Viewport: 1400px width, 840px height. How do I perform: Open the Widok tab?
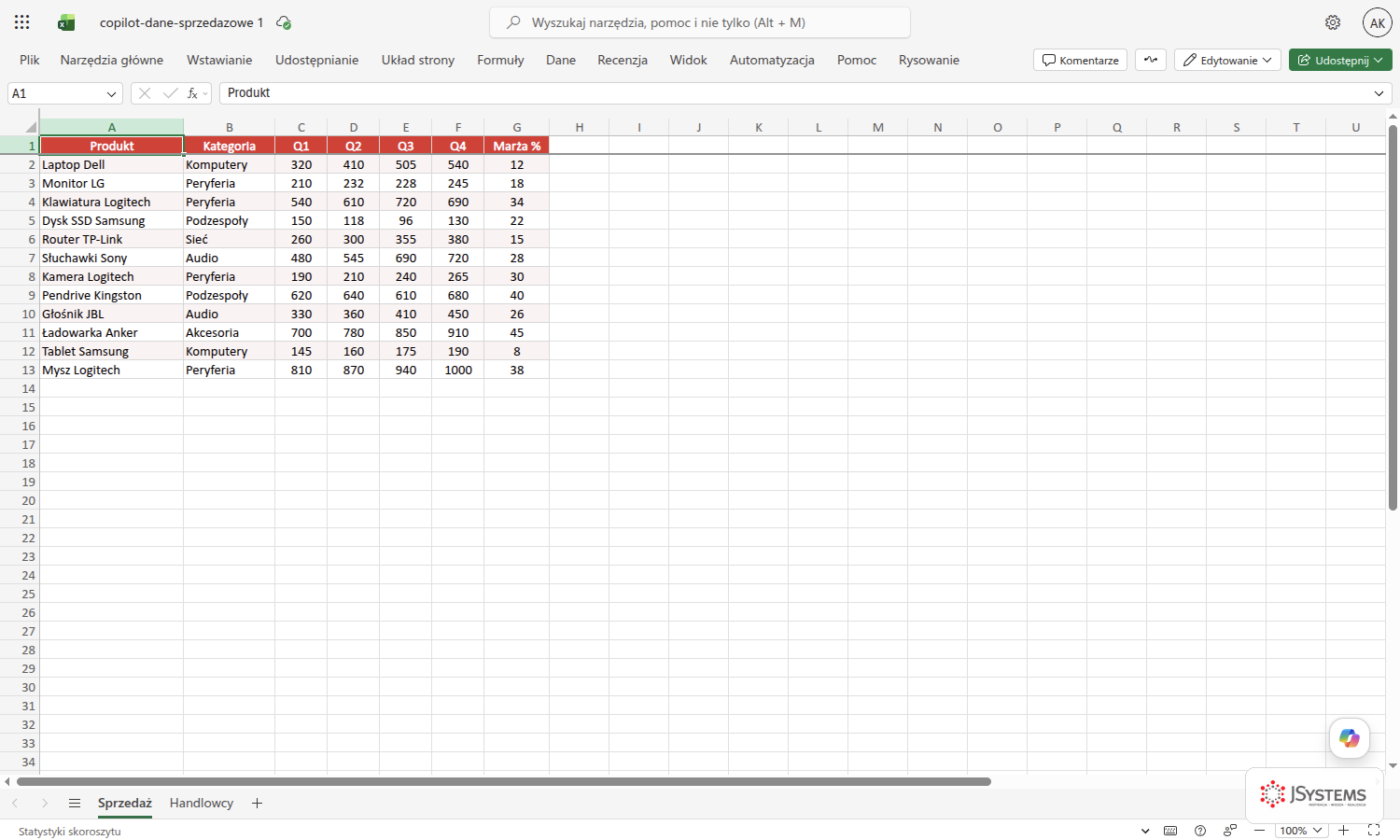point(689,60)
